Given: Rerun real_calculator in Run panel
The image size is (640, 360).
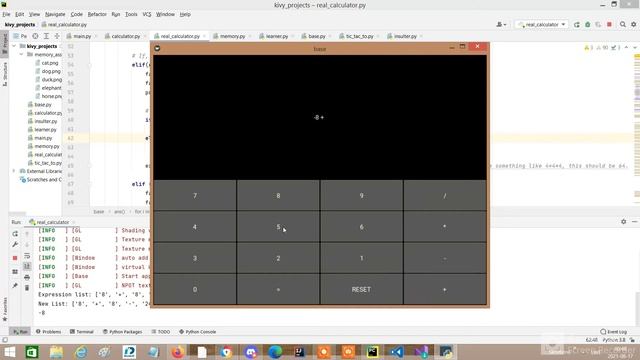Looking at the screenshot, I should 15,234.
